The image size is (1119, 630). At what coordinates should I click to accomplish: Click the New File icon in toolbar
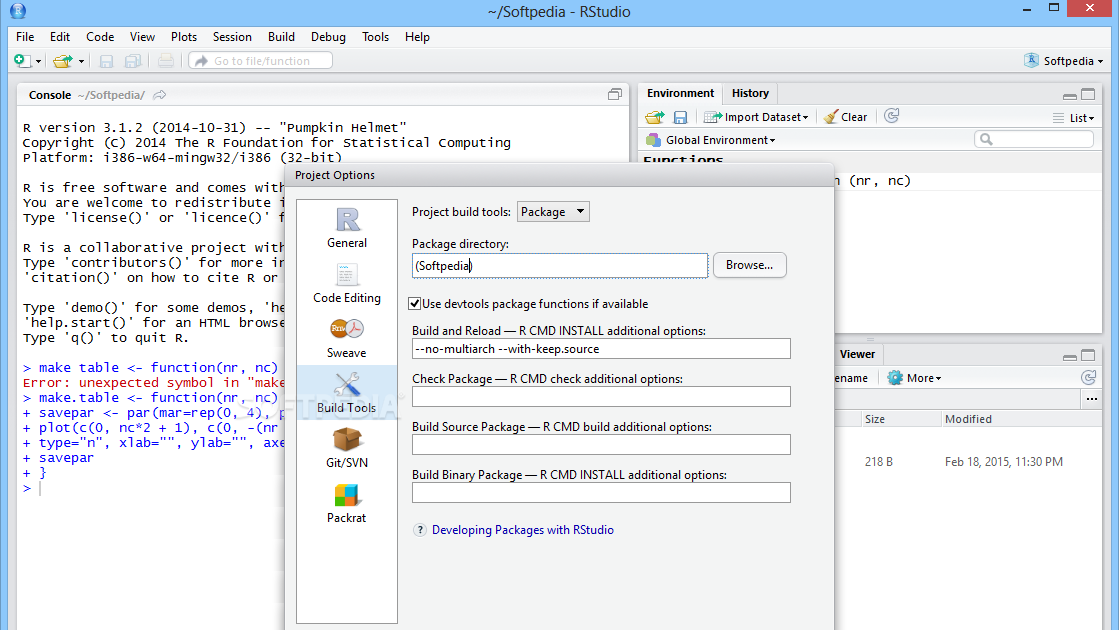click(22, 61)
